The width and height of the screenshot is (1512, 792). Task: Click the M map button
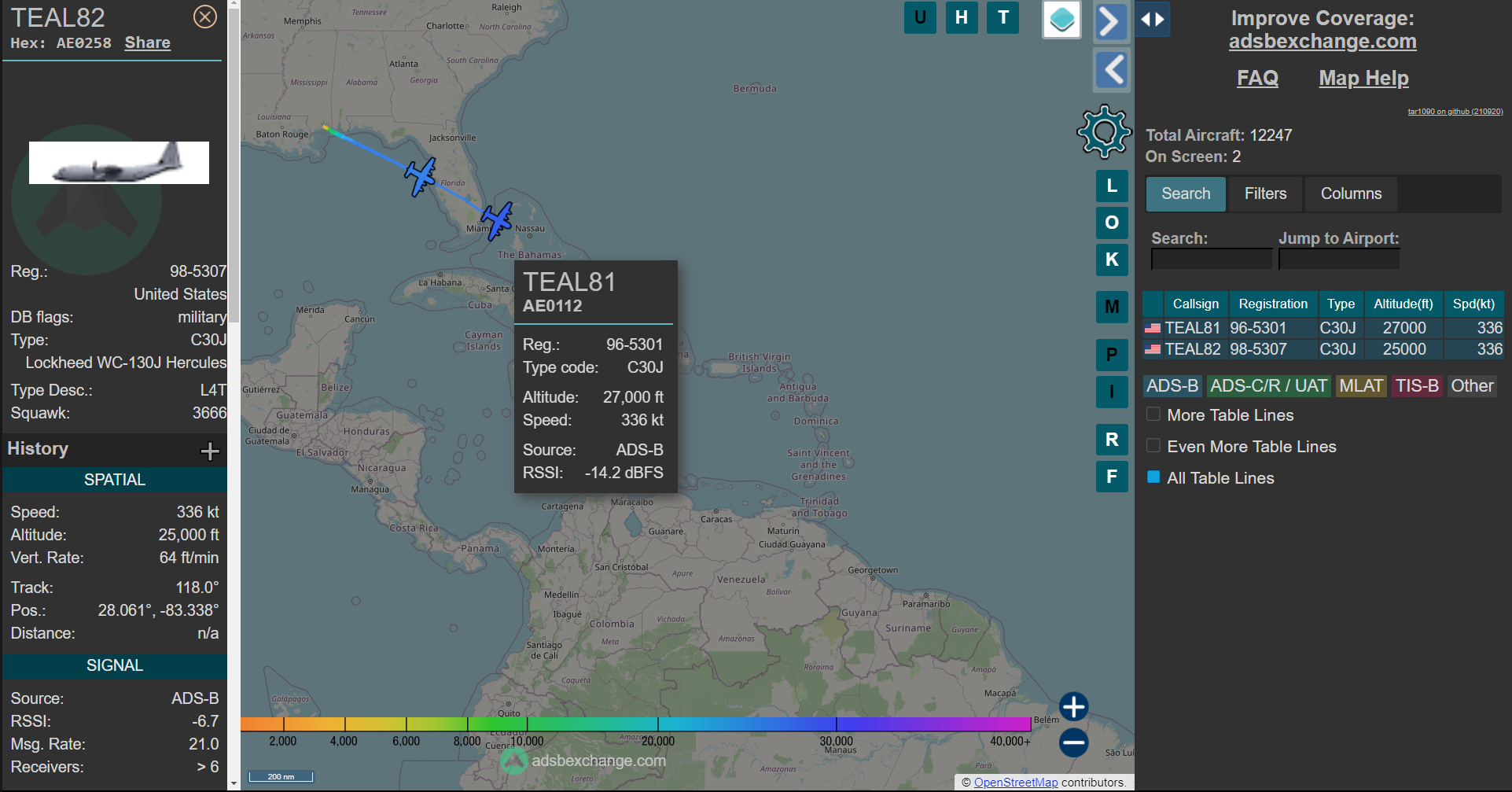pos(1112,307)
